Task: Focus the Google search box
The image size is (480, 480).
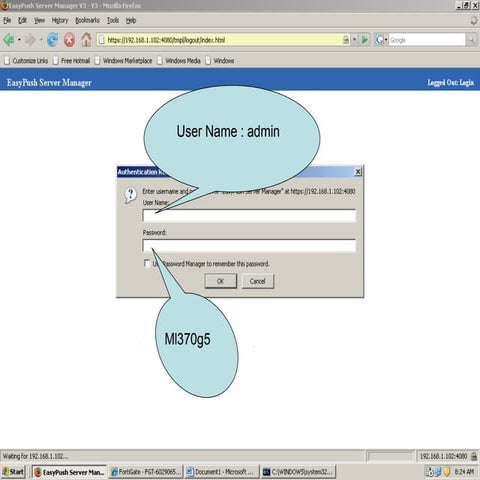Action: tap(427, 40)
